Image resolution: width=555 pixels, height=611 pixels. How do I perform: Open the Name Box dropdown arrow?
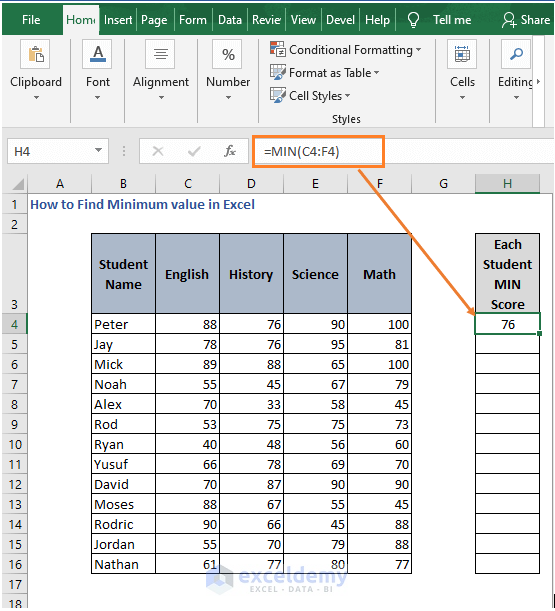click(x=98, y=150)
